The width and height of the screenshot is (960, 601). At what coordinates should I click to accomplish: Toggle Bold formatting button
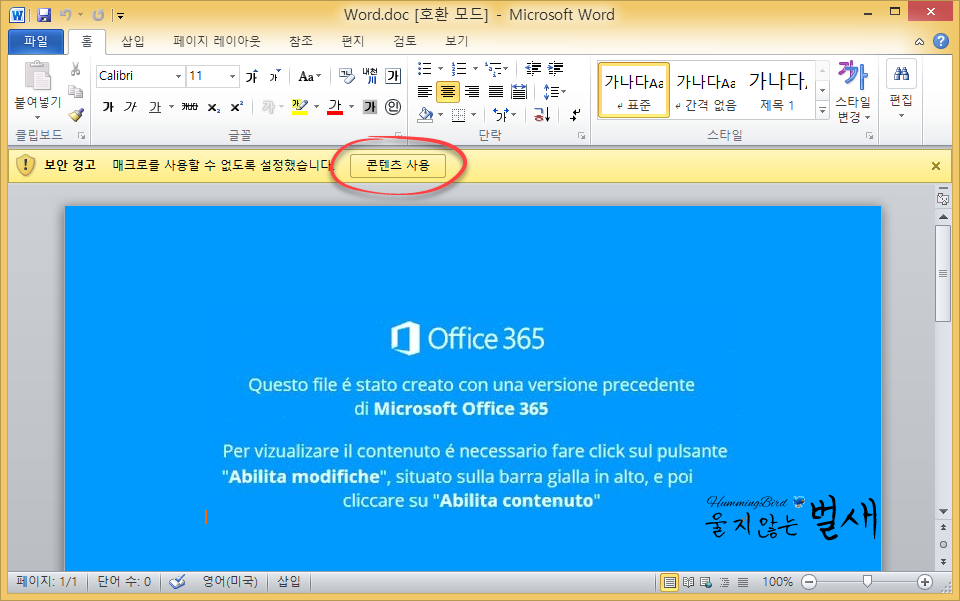tap(108, 107)
